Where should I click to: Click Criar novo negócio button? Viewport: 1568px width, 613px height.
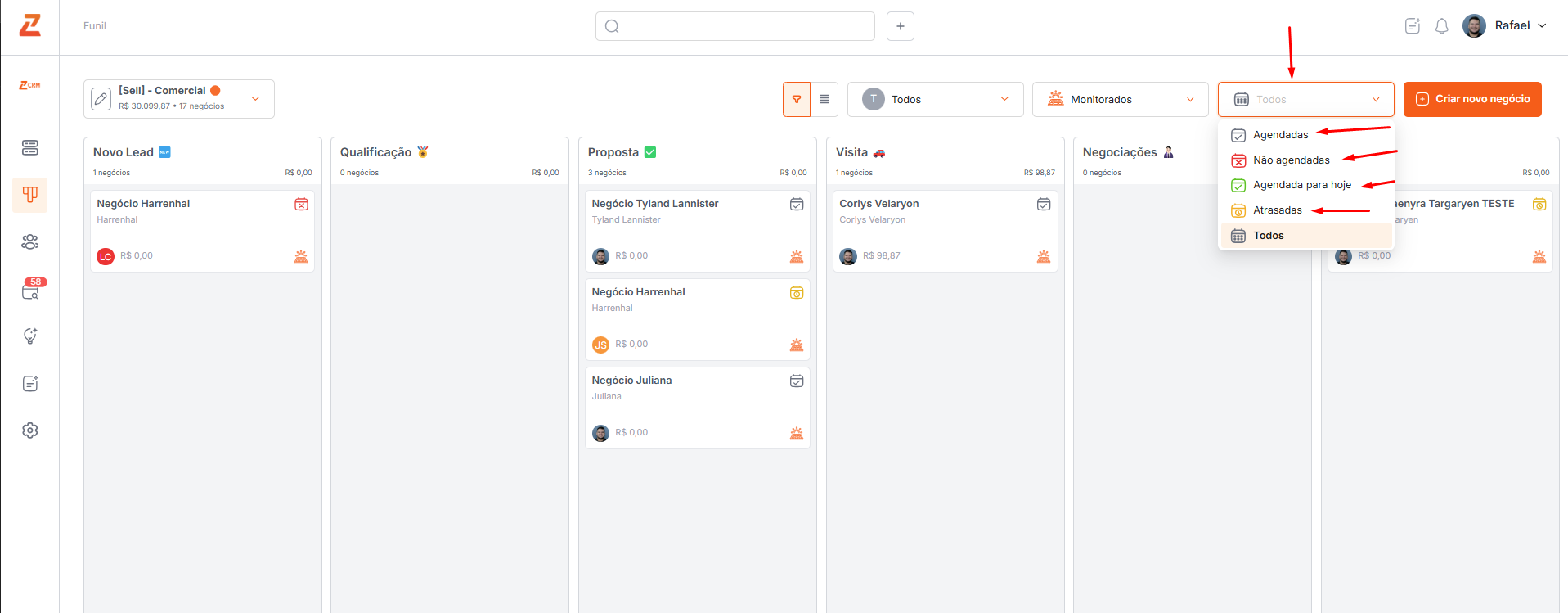[1472, 99]
